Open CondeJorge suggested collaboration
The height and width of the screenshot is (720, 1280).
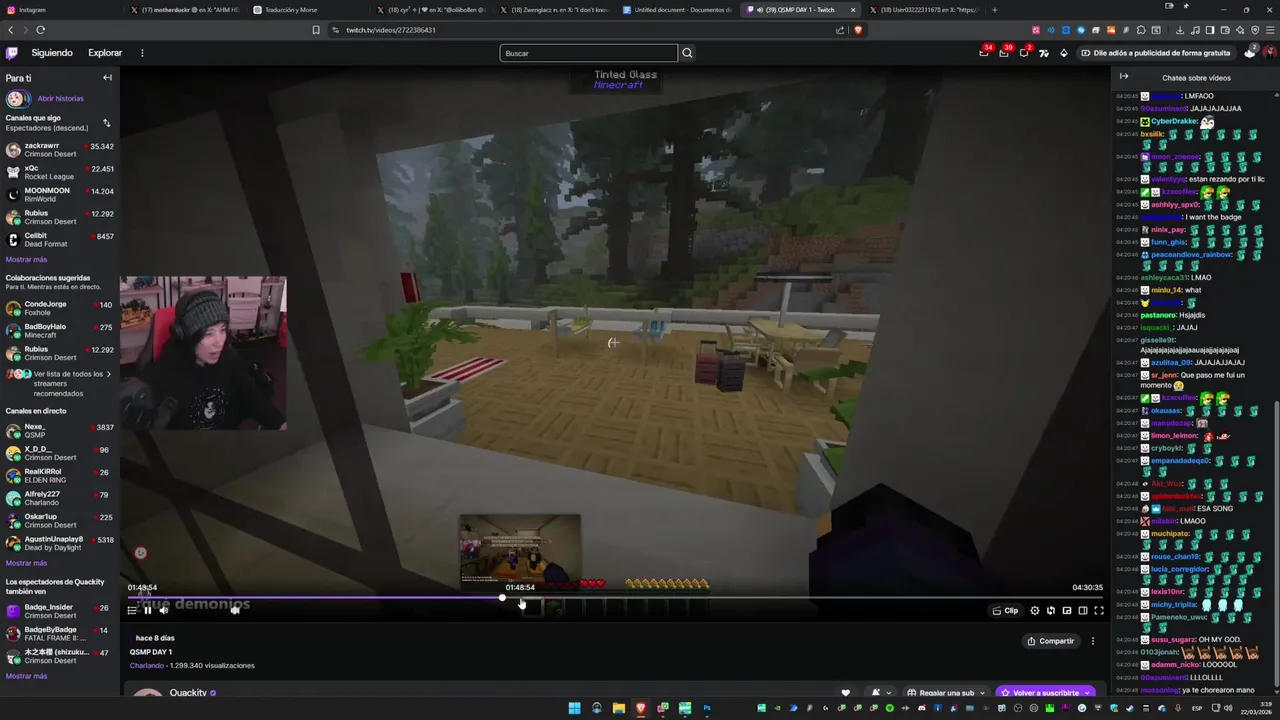point(60,308)
